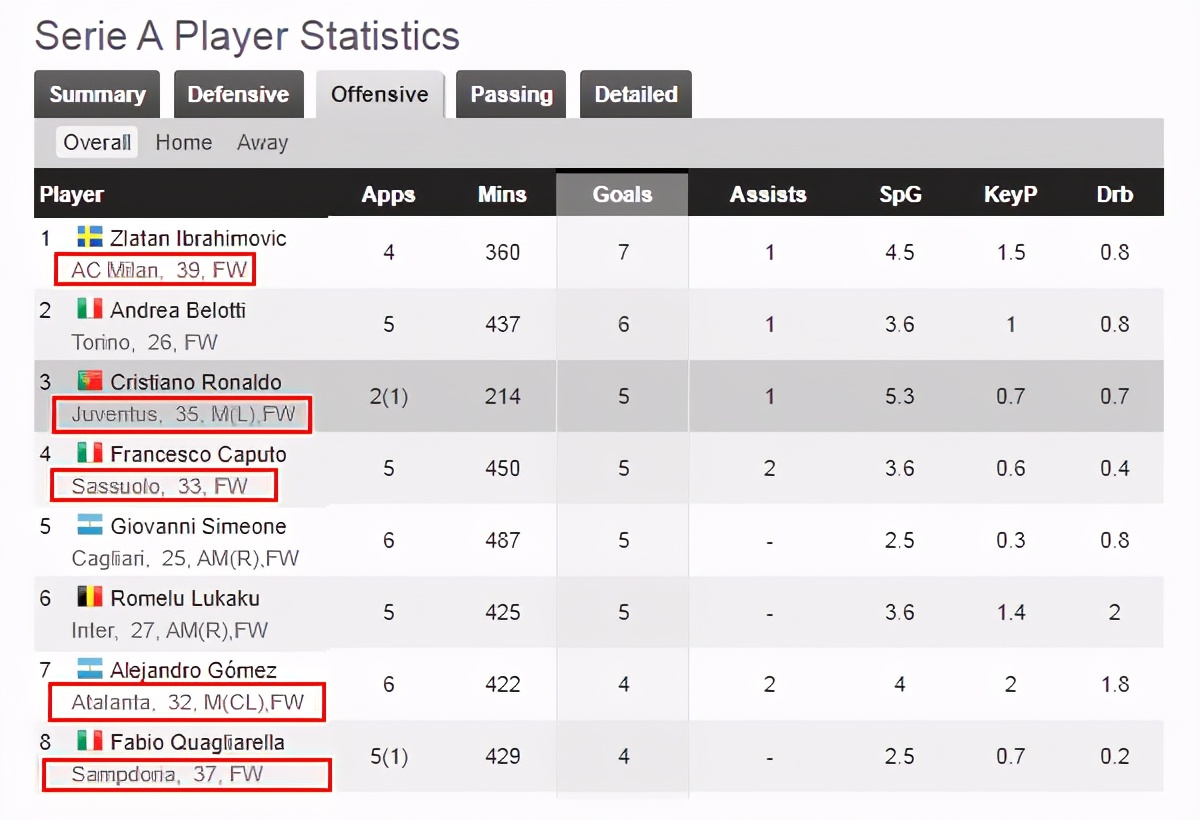Switch to the Summary tab
1200x820 pixels.
[97, 95]
